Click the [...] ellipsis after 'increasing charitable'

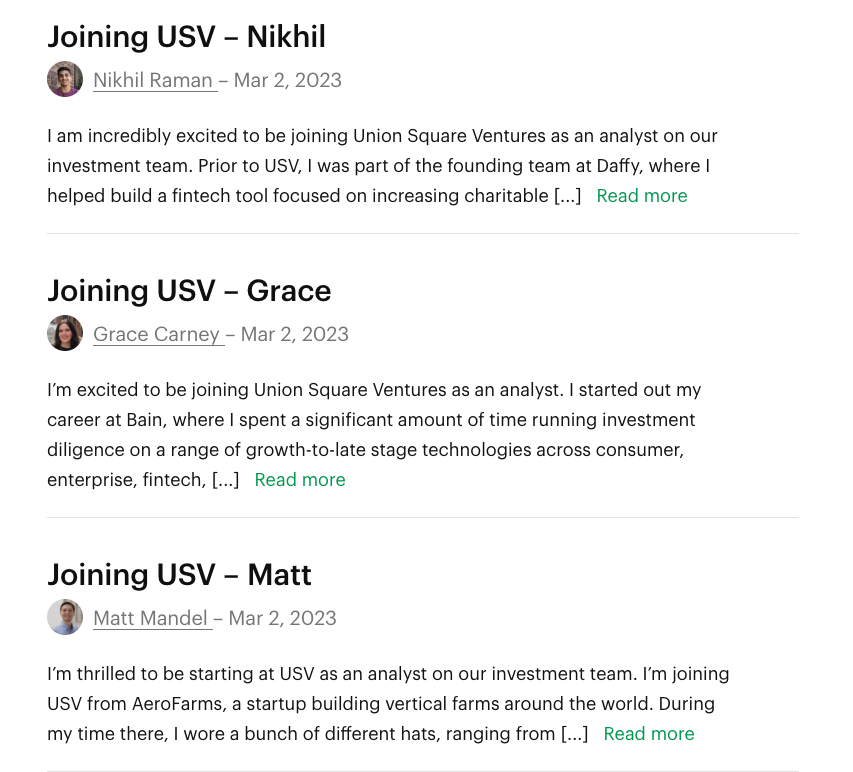(x=567, y=196)
